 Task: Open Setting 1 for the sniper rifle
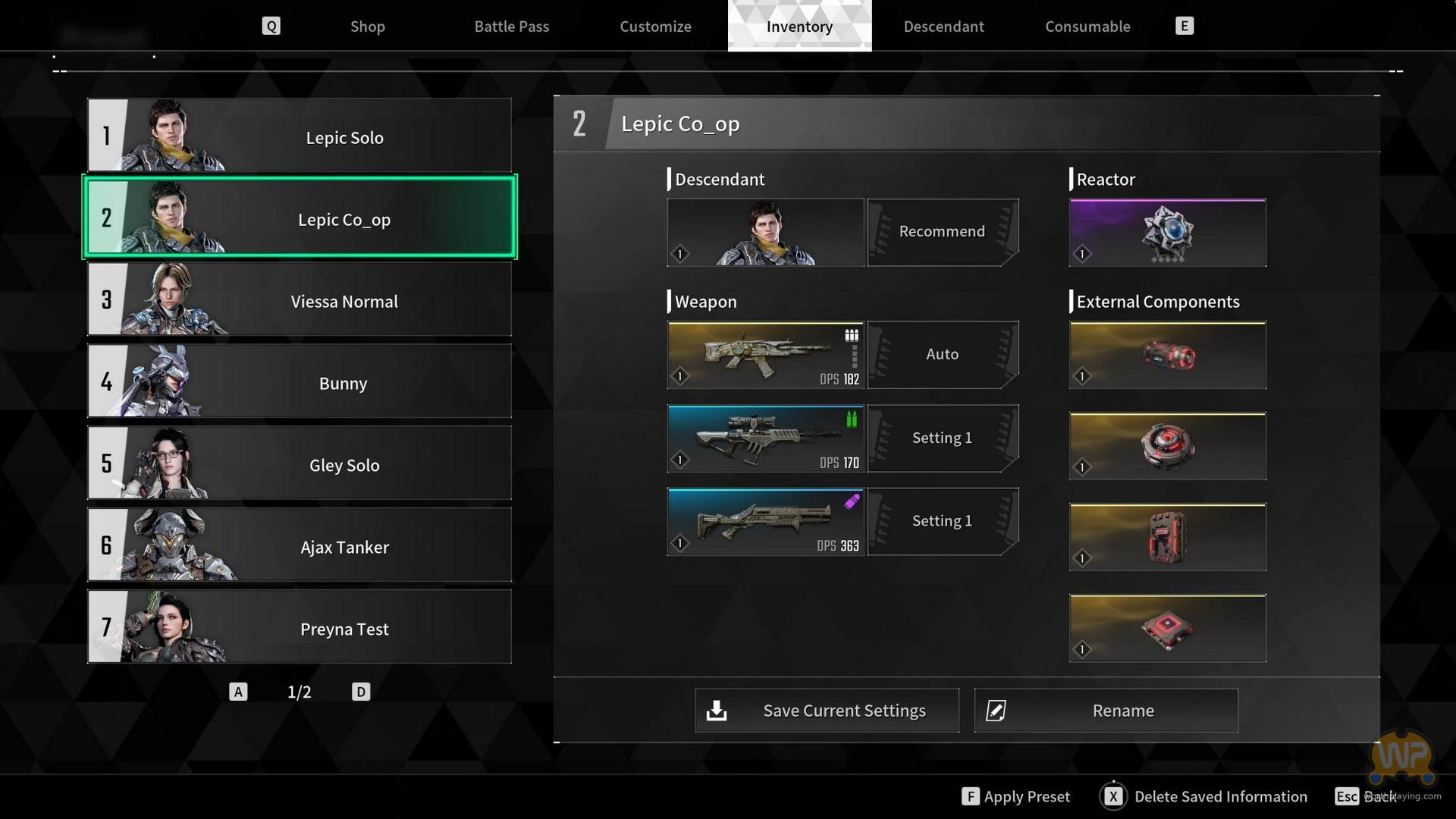(x=943, y=438)
